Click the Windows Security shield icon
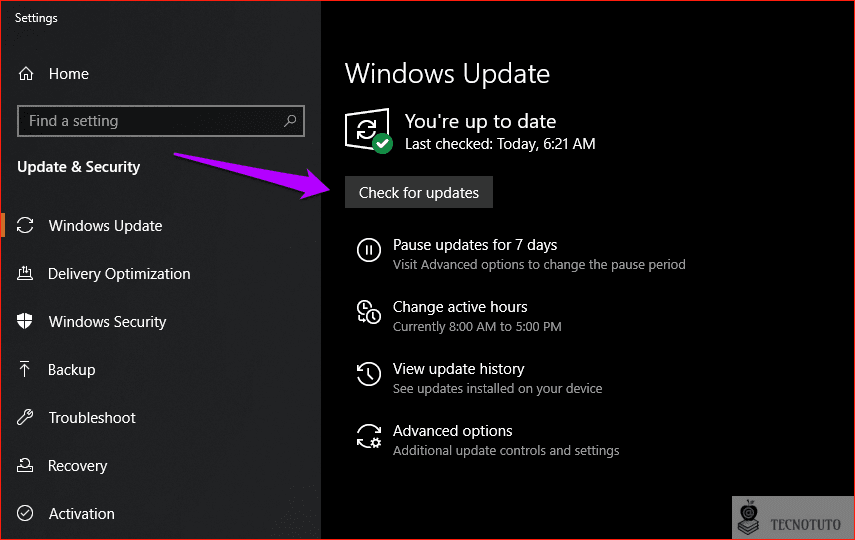This screenshot has width=855, height=540. pos(25,321)
